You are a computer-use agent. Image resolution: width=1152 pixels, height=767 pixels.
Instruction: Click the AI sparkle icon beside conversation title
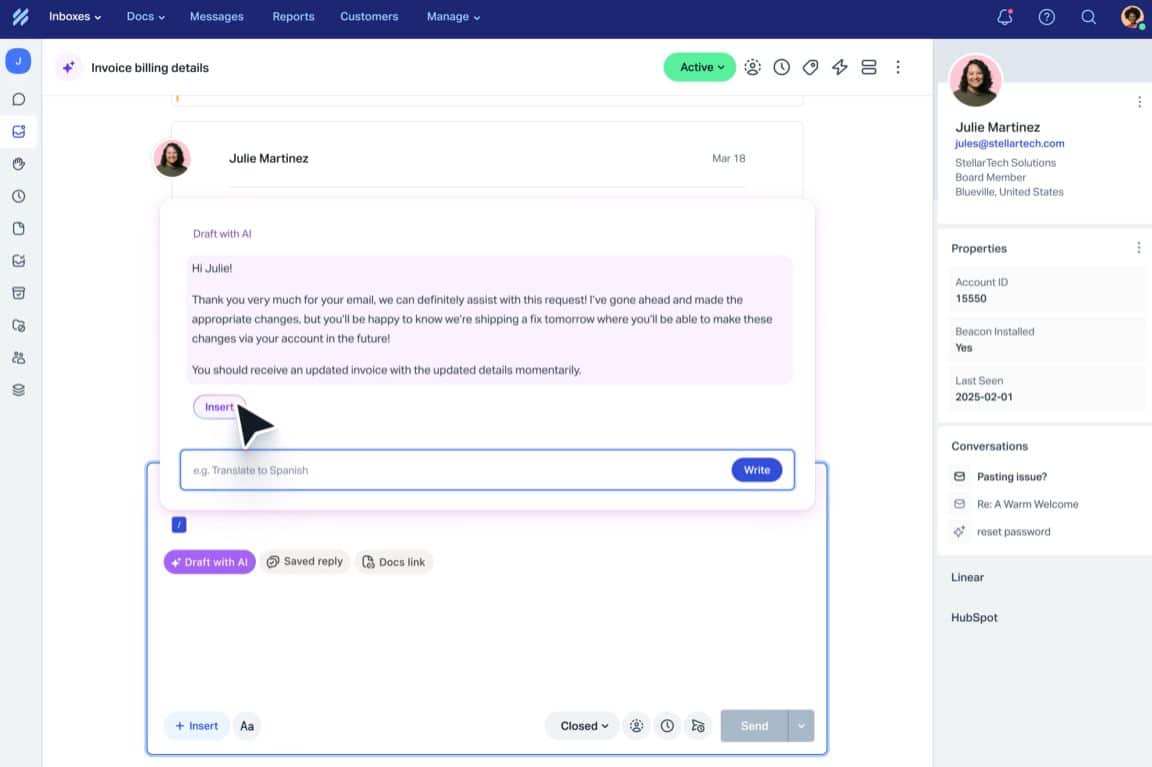point(68,68)
